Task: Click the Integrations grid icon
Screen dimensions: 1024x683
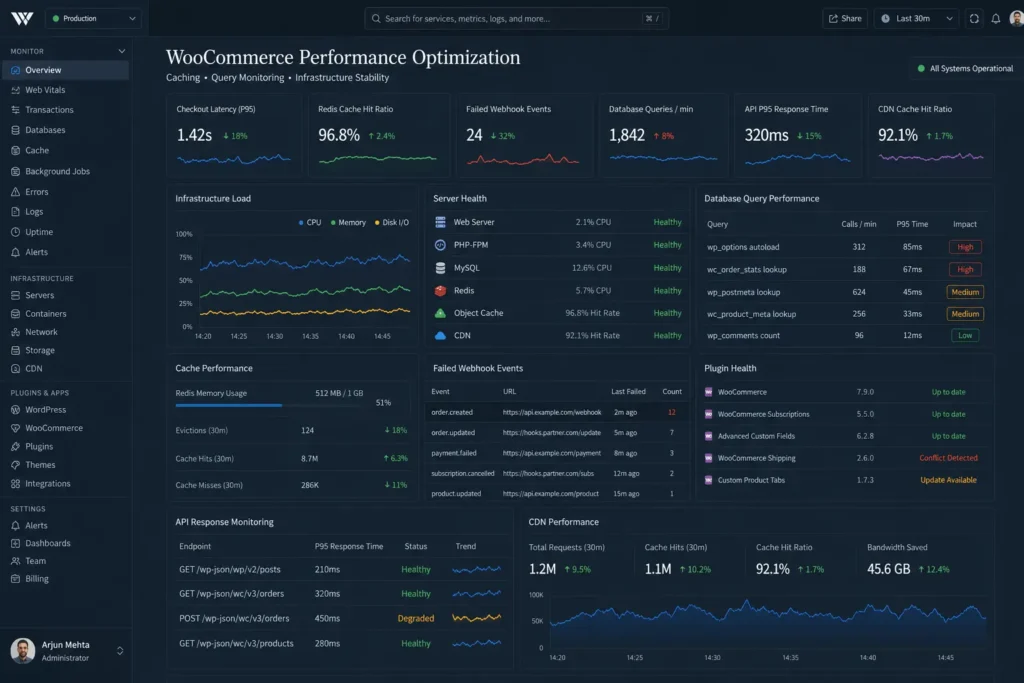Action: (x=15, y=484)
